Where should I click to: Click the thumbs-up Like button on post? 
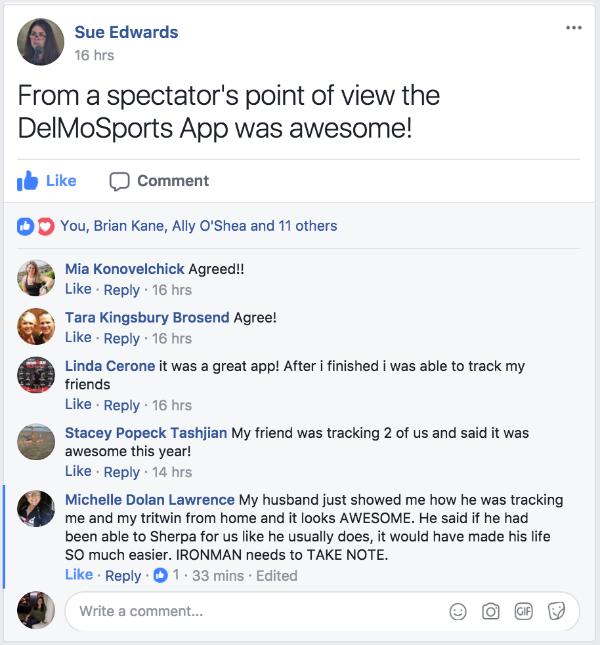(46, 181)
